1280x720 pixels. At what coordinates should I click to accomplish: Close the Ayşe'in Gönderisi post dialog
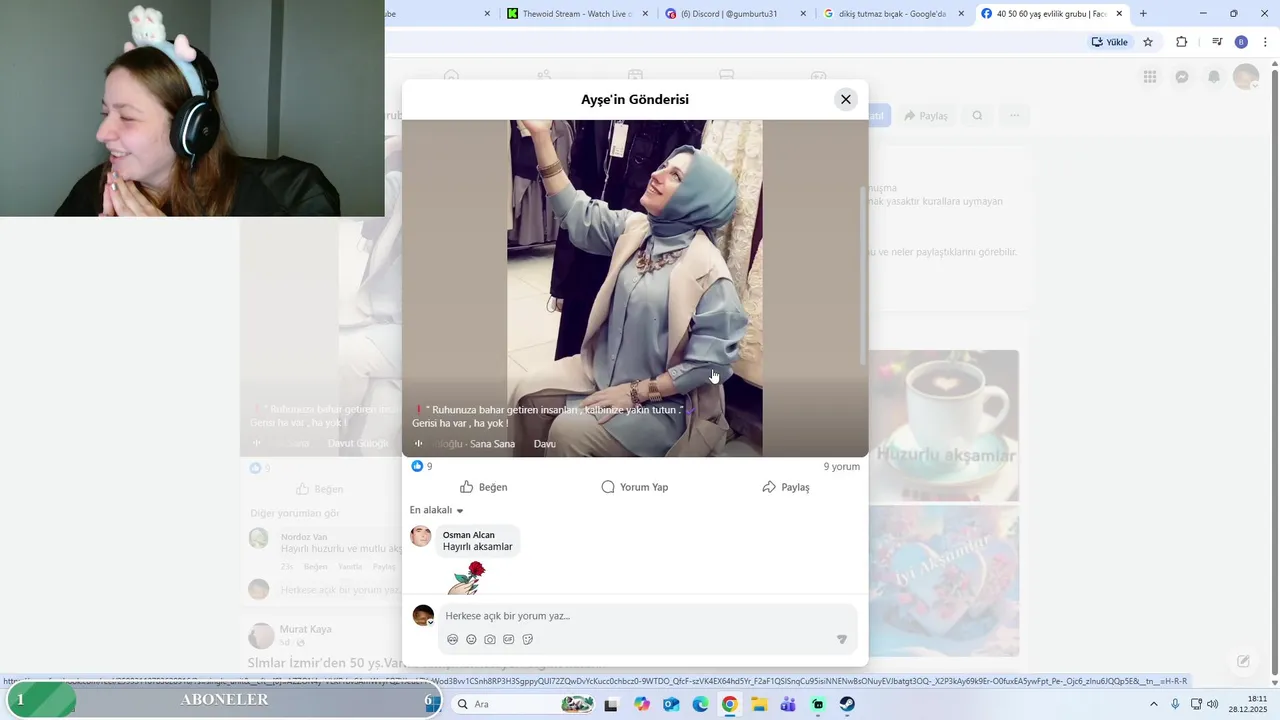846,99
